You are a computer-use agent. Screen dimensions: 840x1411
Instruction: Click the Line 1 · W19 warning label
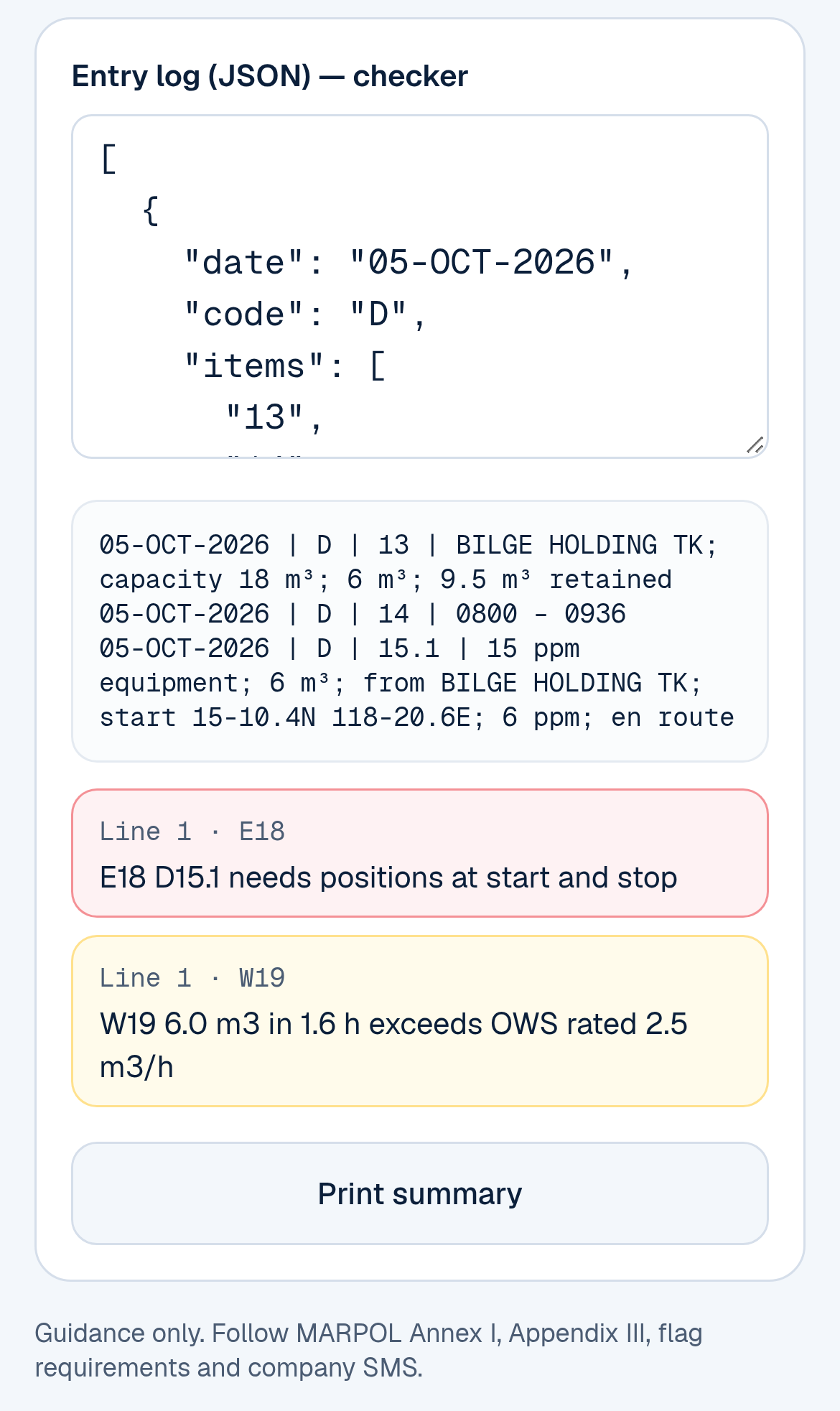[192, 978]
